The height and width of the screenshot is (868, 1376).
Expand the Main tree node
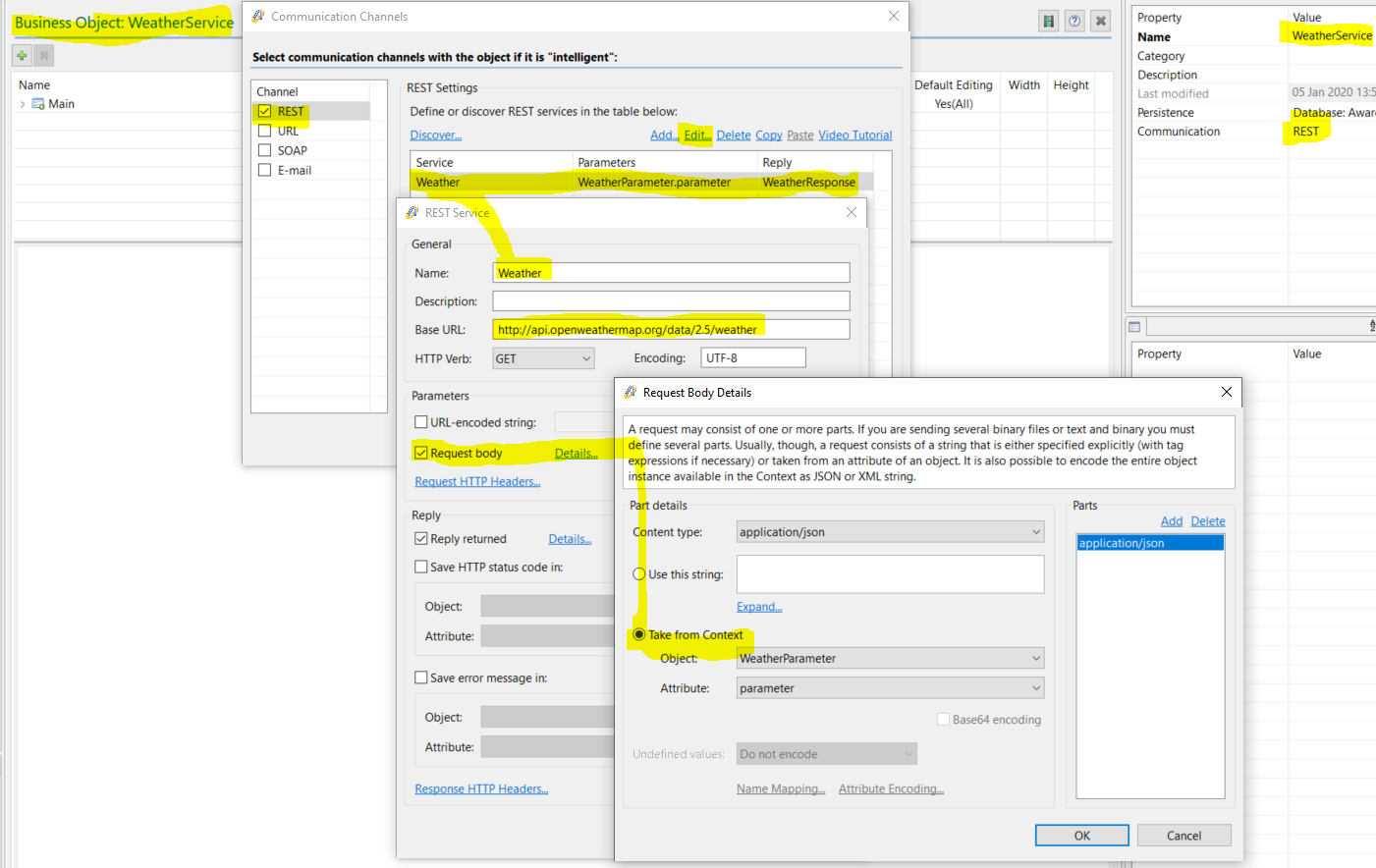coord(23,104)
